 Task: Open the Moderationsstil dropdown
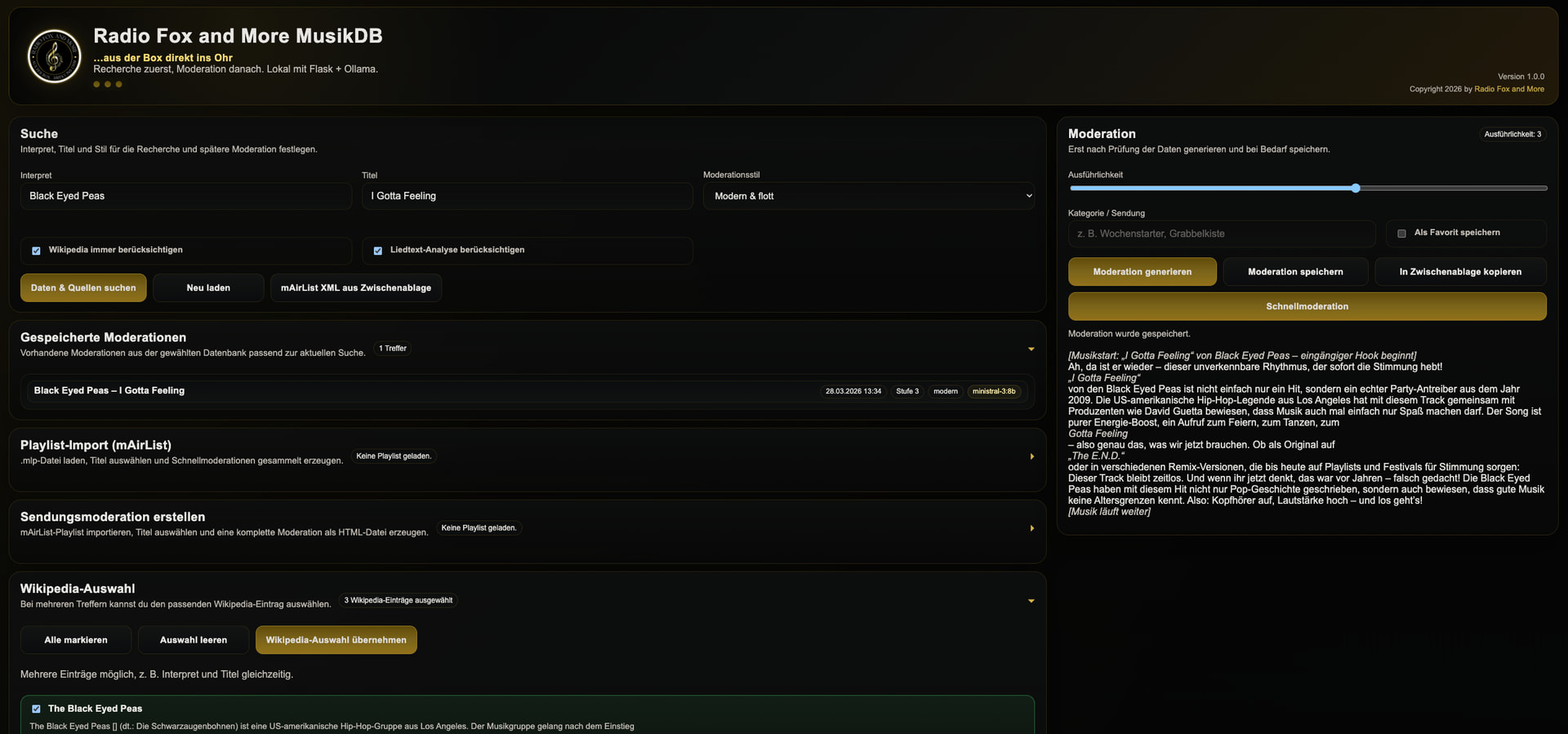point(868,196)
